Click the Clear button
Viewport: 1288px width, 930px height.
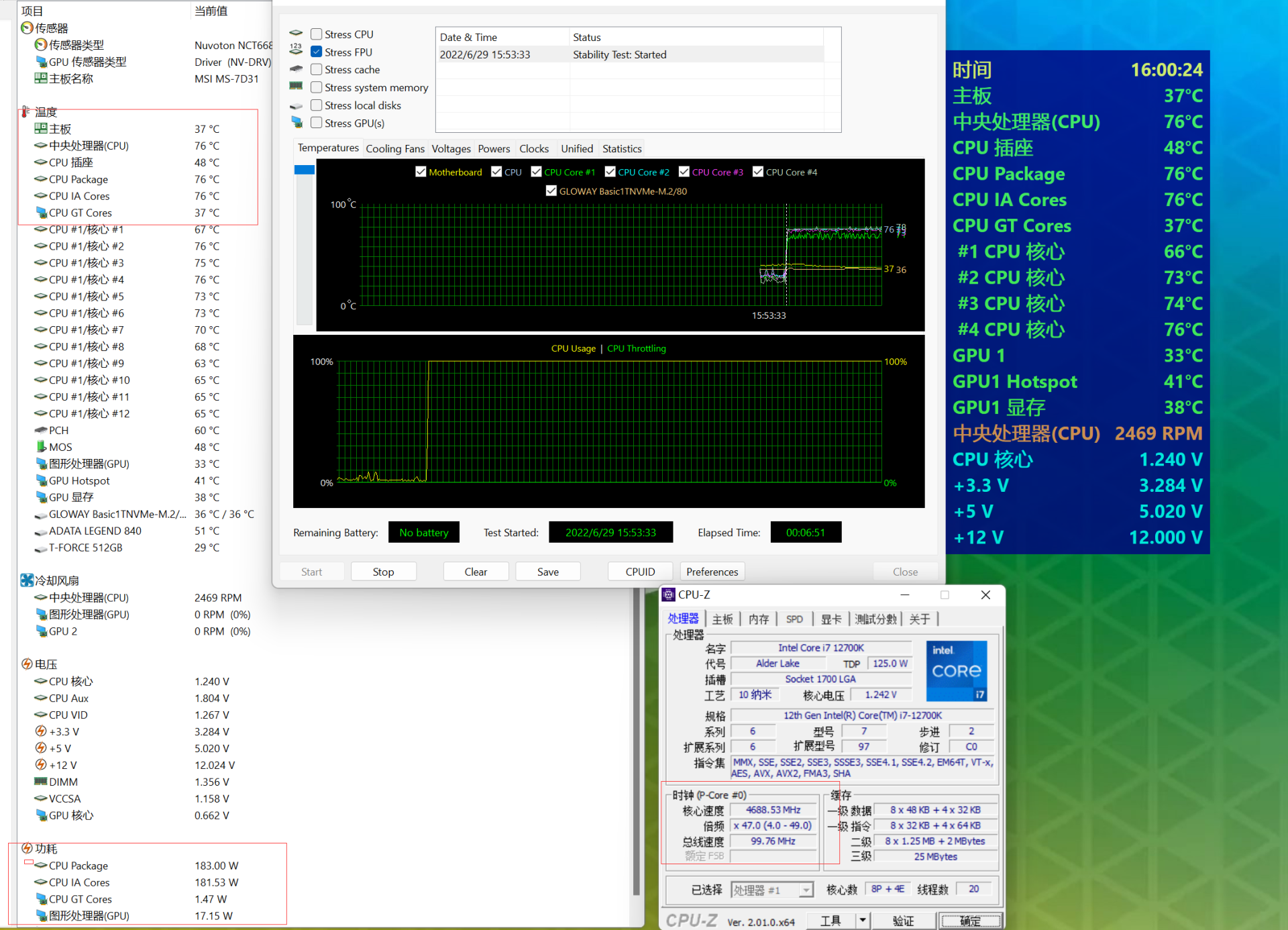coord(476,572)
